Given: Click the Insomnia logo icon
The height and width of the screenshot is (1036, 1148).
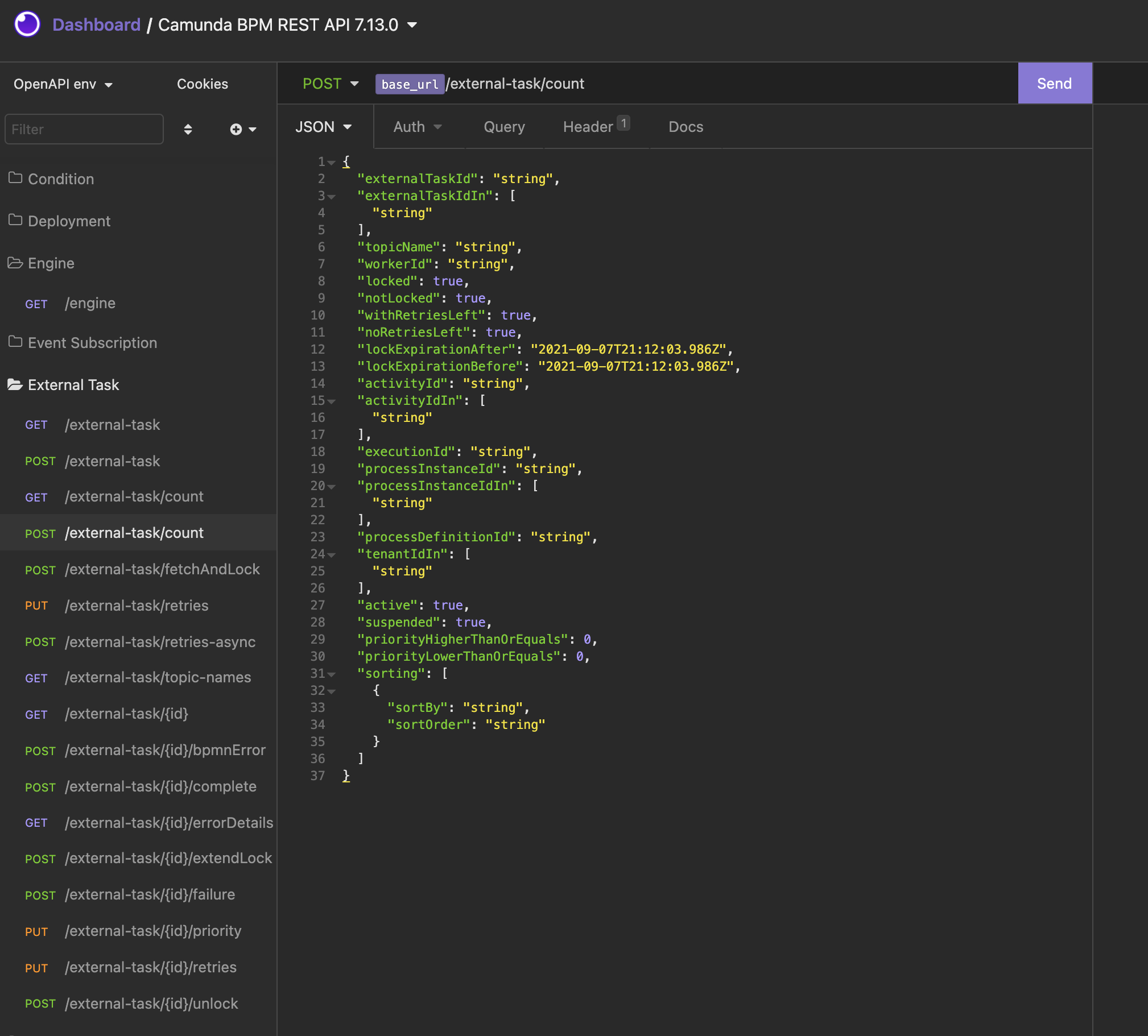Looking at the screenshot, I should point(27,24).
